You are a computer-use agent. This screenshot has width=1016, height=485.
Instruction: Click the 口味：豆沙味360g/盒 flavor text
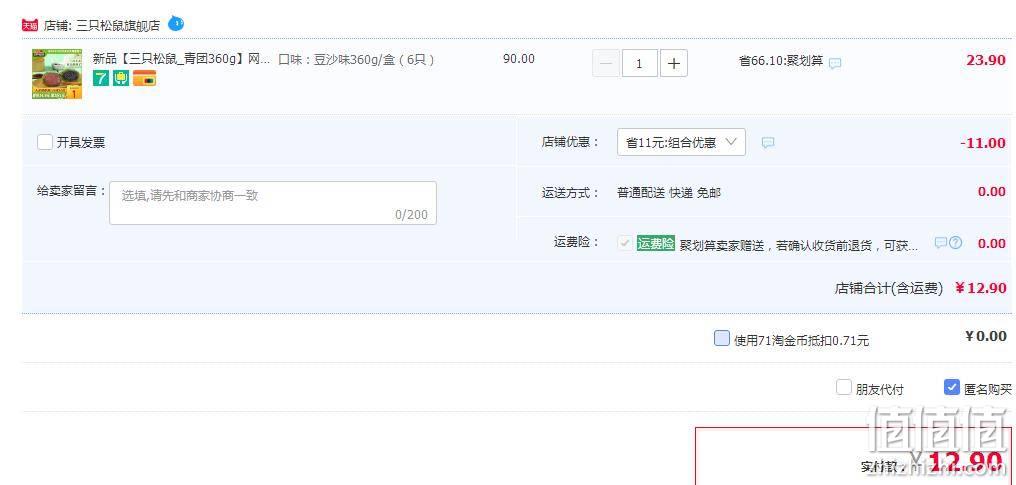(356, 60)
